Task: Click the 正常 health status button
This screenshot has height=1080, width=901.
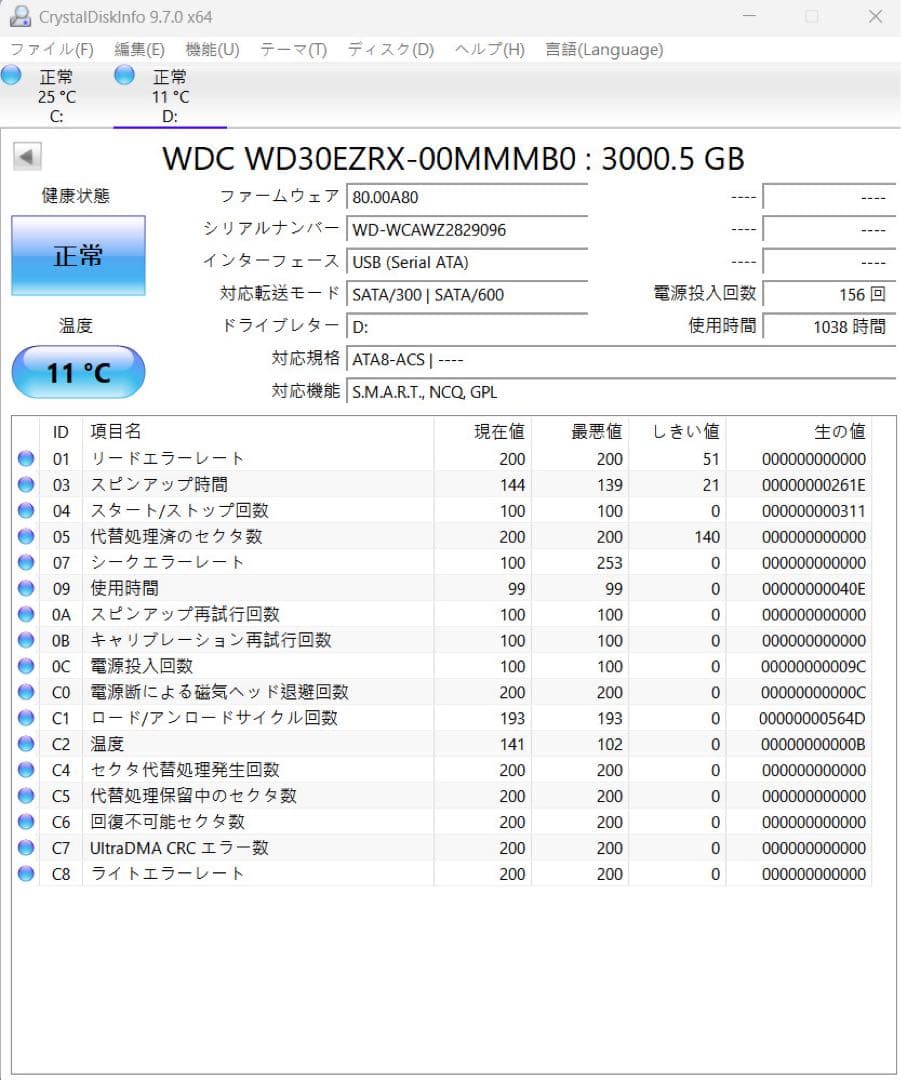Action: click(x=77, y=256)
